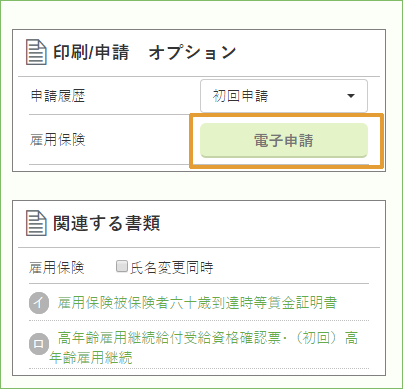Screen dimensions: 403x389
Task: Open the 申請履歴 dropdown
Action: (284, 96)
